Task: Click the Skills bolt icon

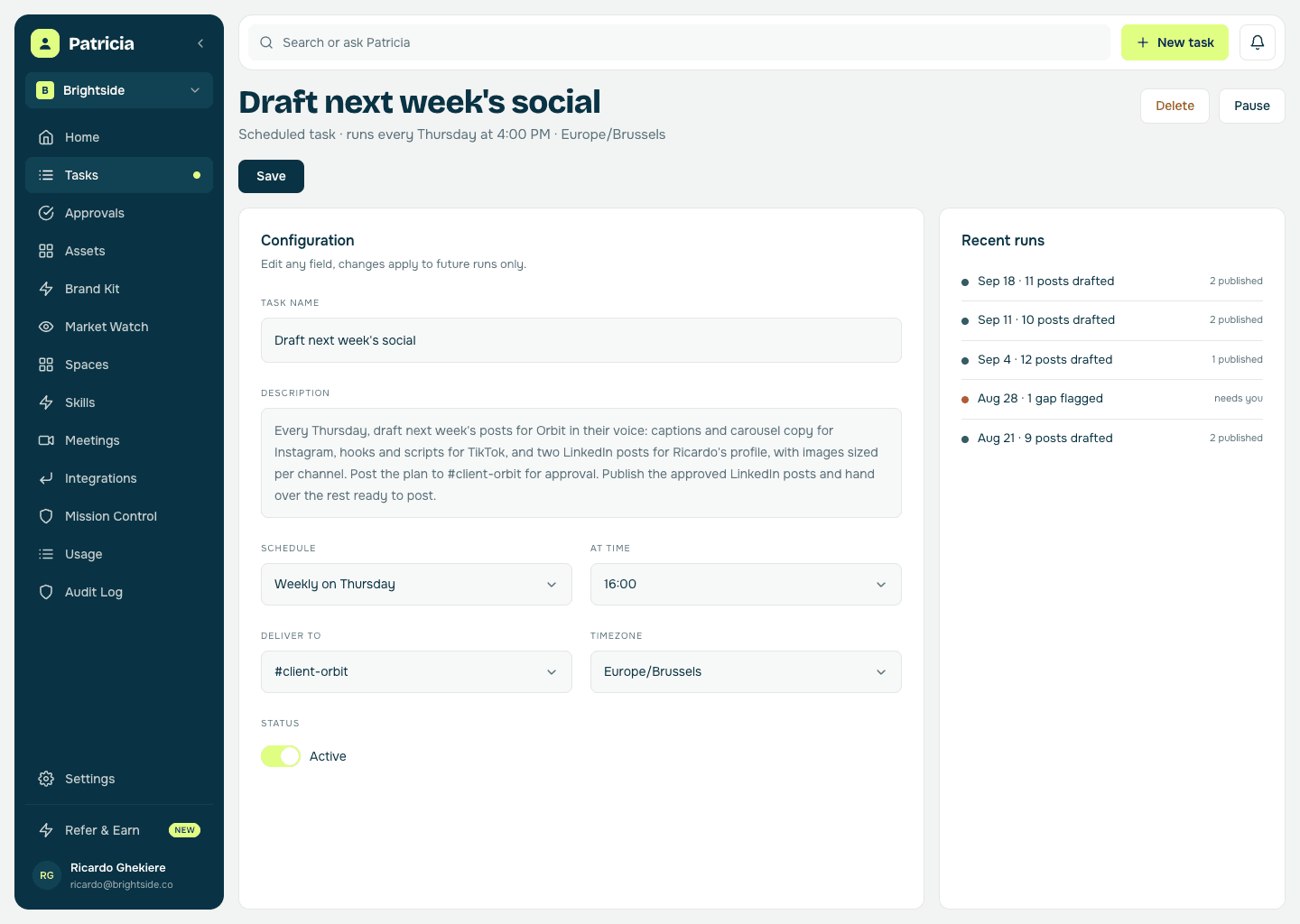Action: (46, 402)
